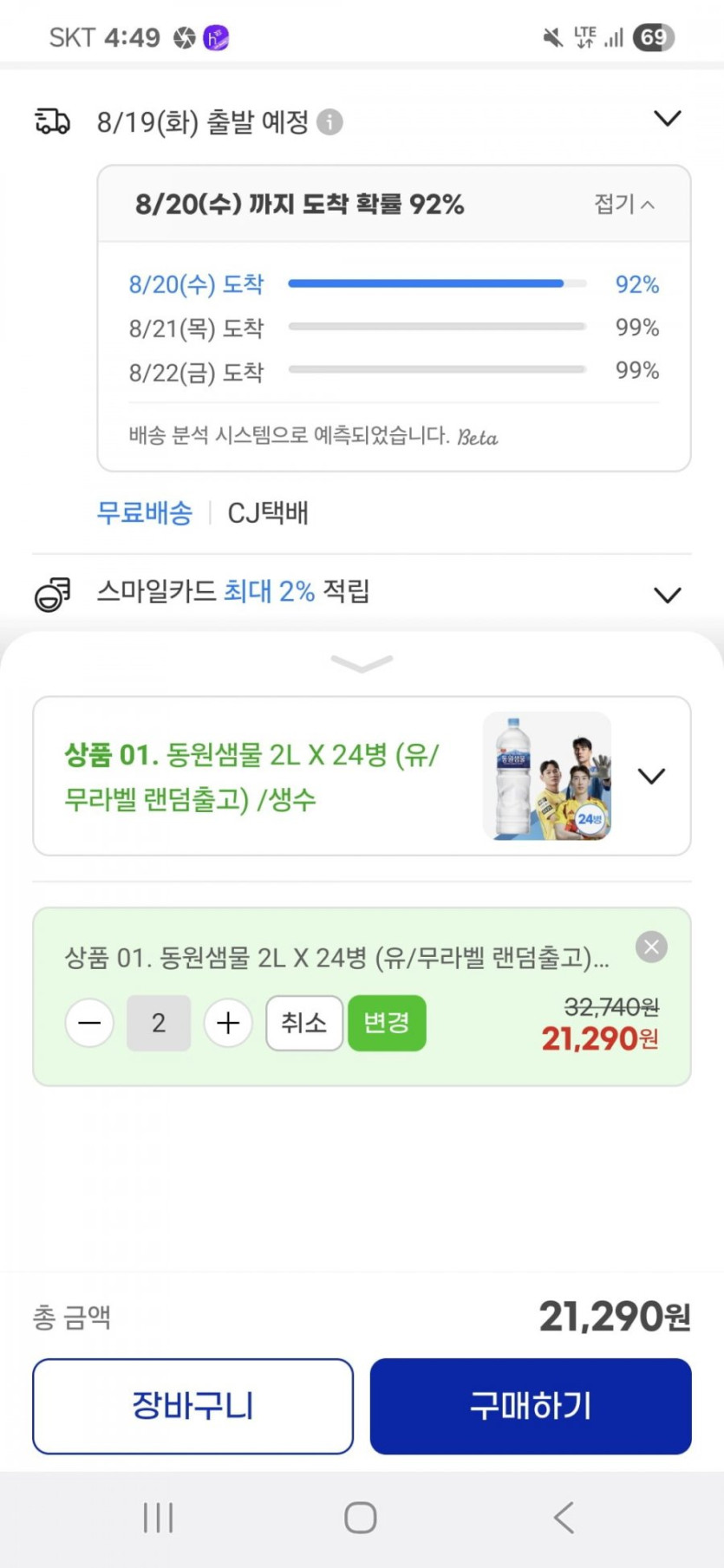This screenshot has width=724, height=1568.
Task: Decrease quantity with minus button
Action: pyautogui.click(x=89, y=1023)
